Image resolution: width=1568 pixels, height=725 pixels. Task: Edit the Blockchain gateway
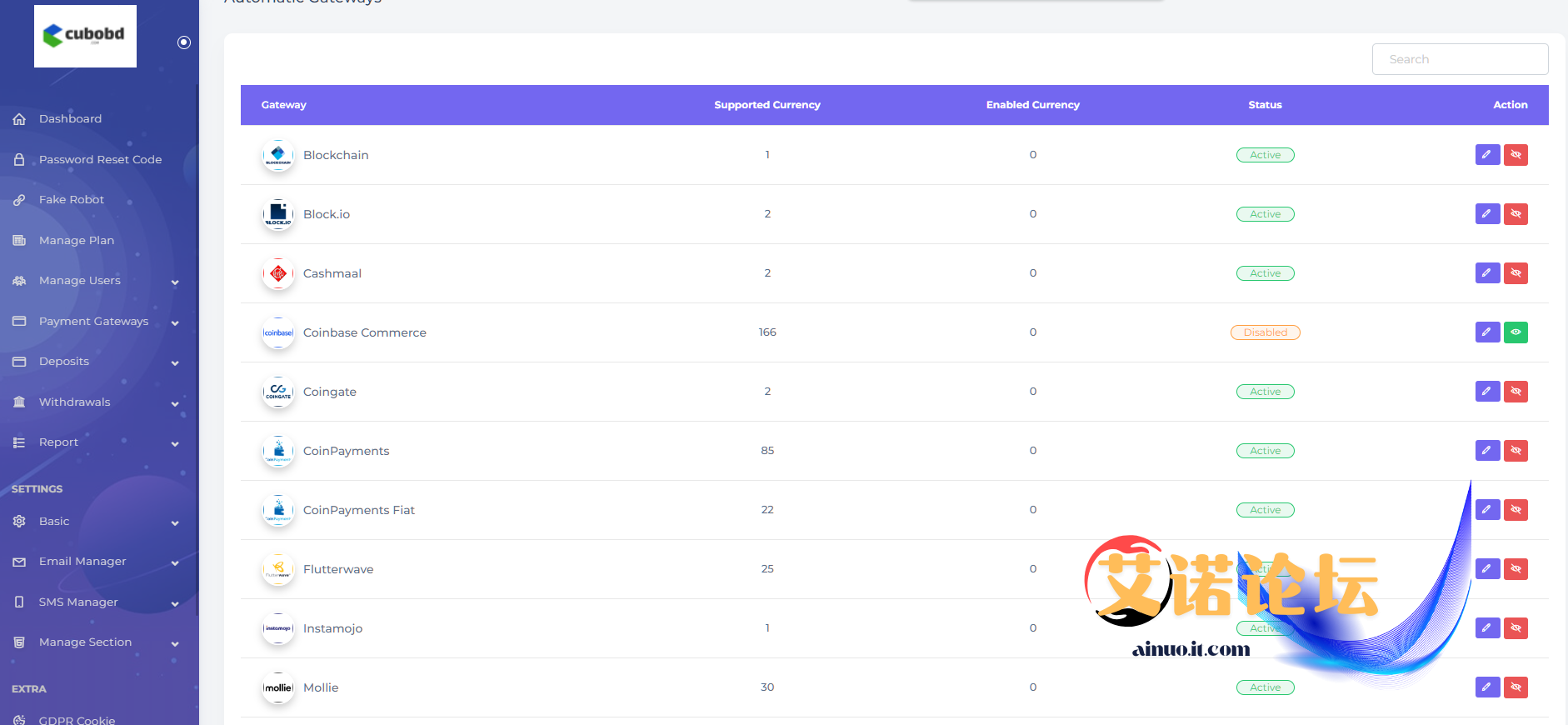1487,155
